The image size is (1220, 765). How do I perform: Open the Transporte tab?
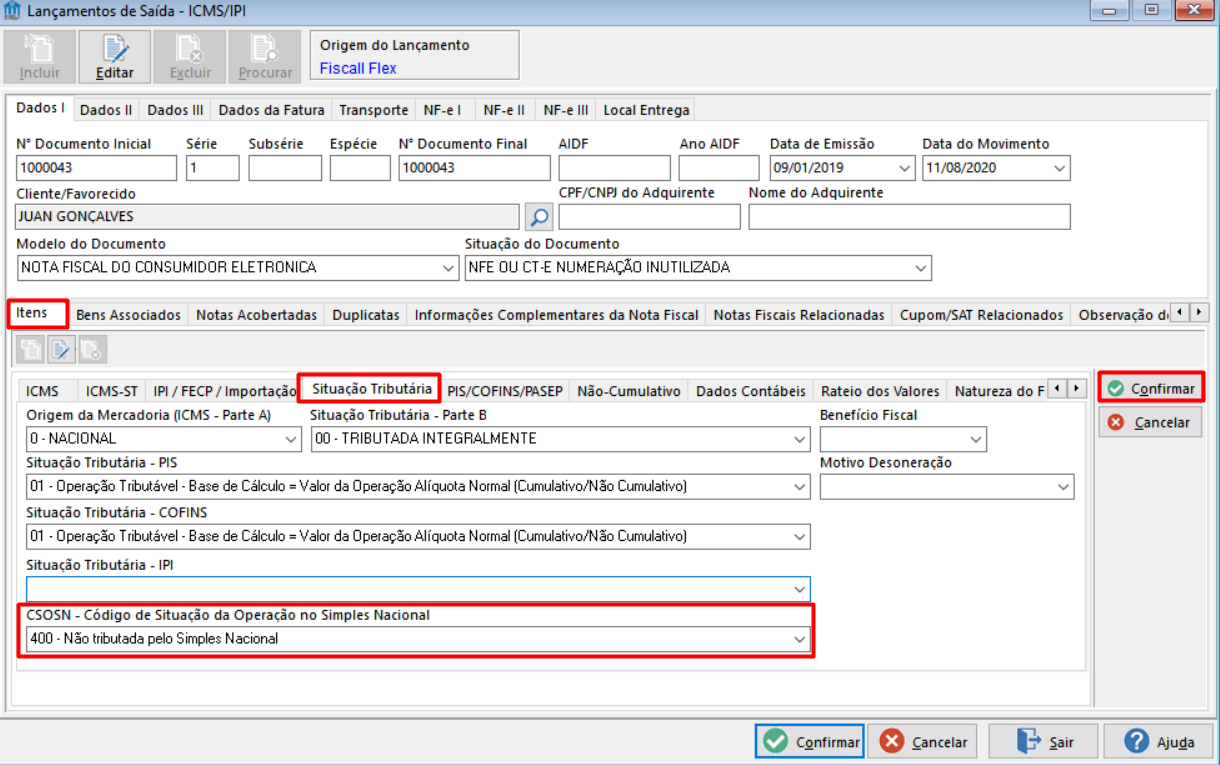click(x=373, y=110)
